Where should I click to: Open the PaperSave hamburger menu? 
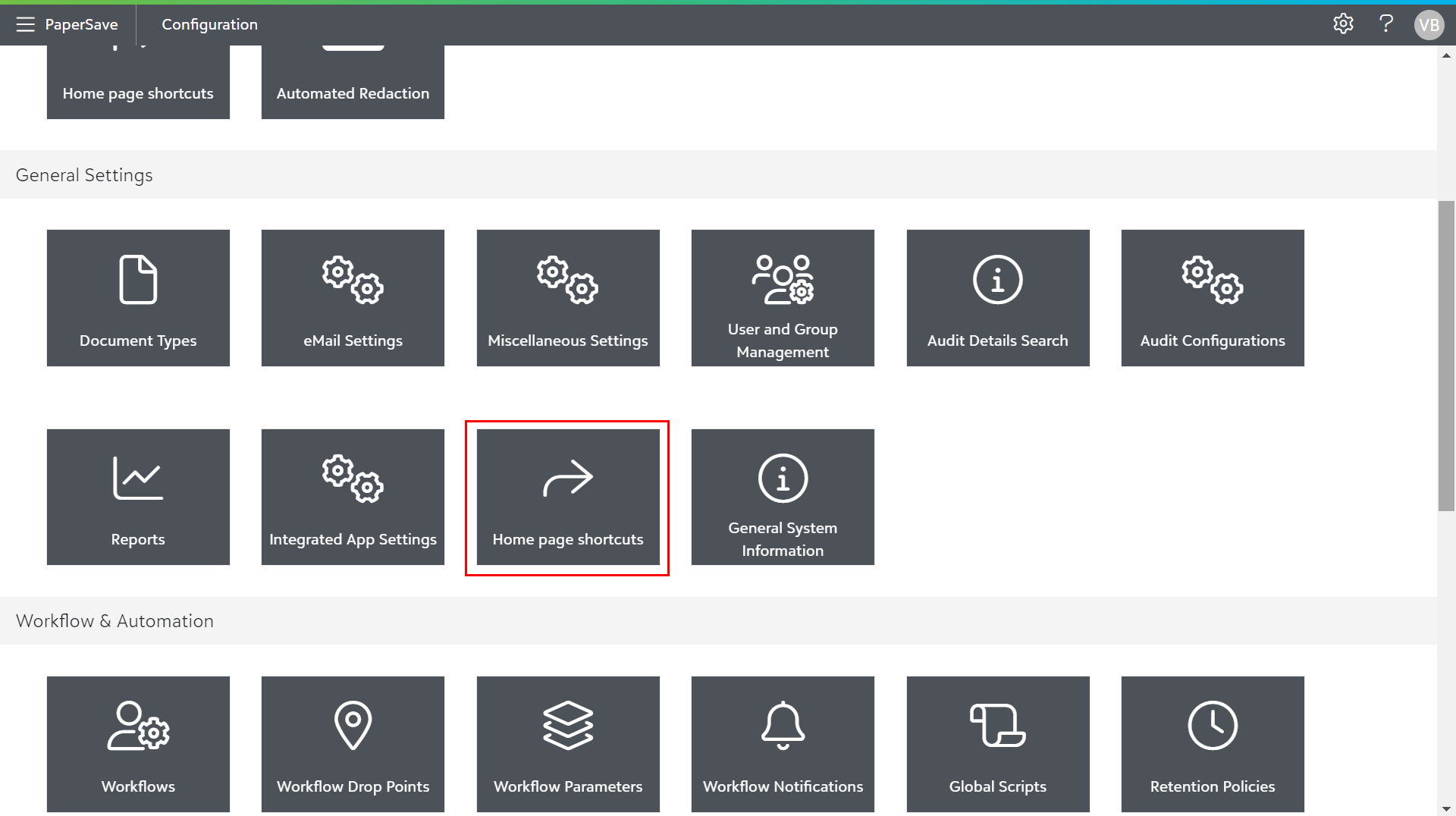tap(25, 24)
